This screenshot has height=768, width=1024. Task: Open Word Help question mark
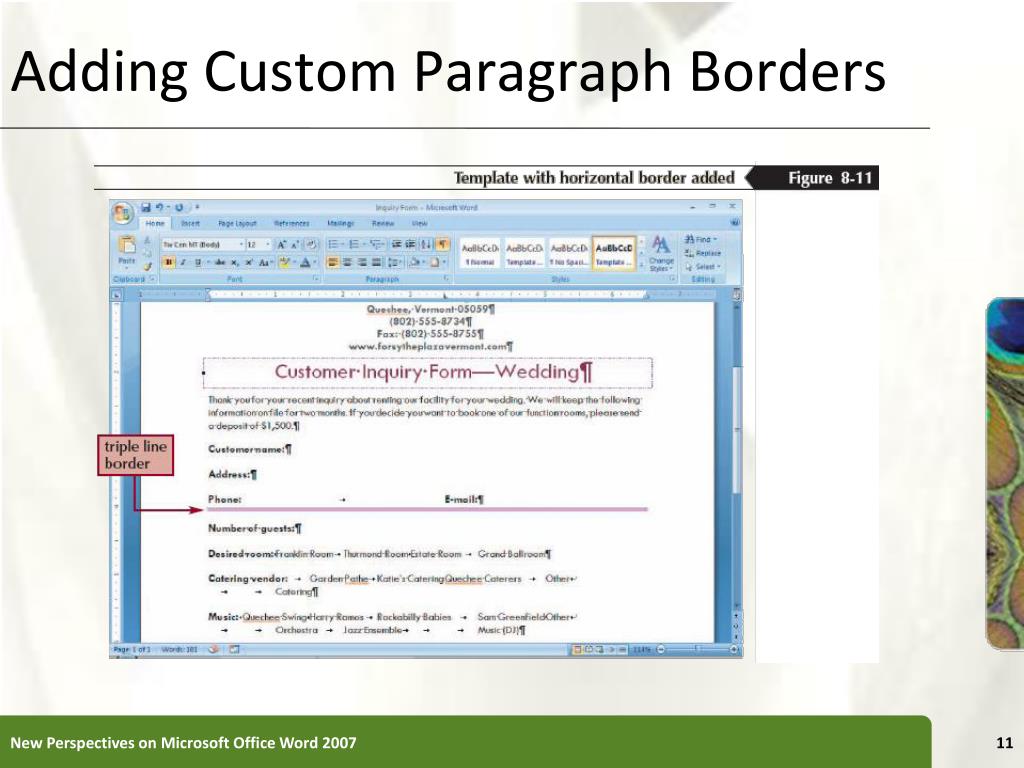click(735, 222)
